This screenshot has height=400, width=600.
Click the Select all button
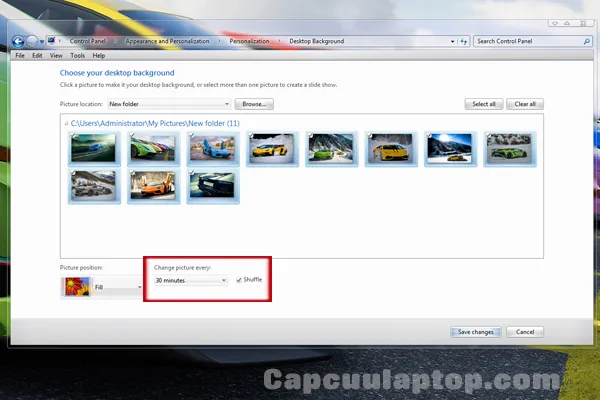click(484, 104)
